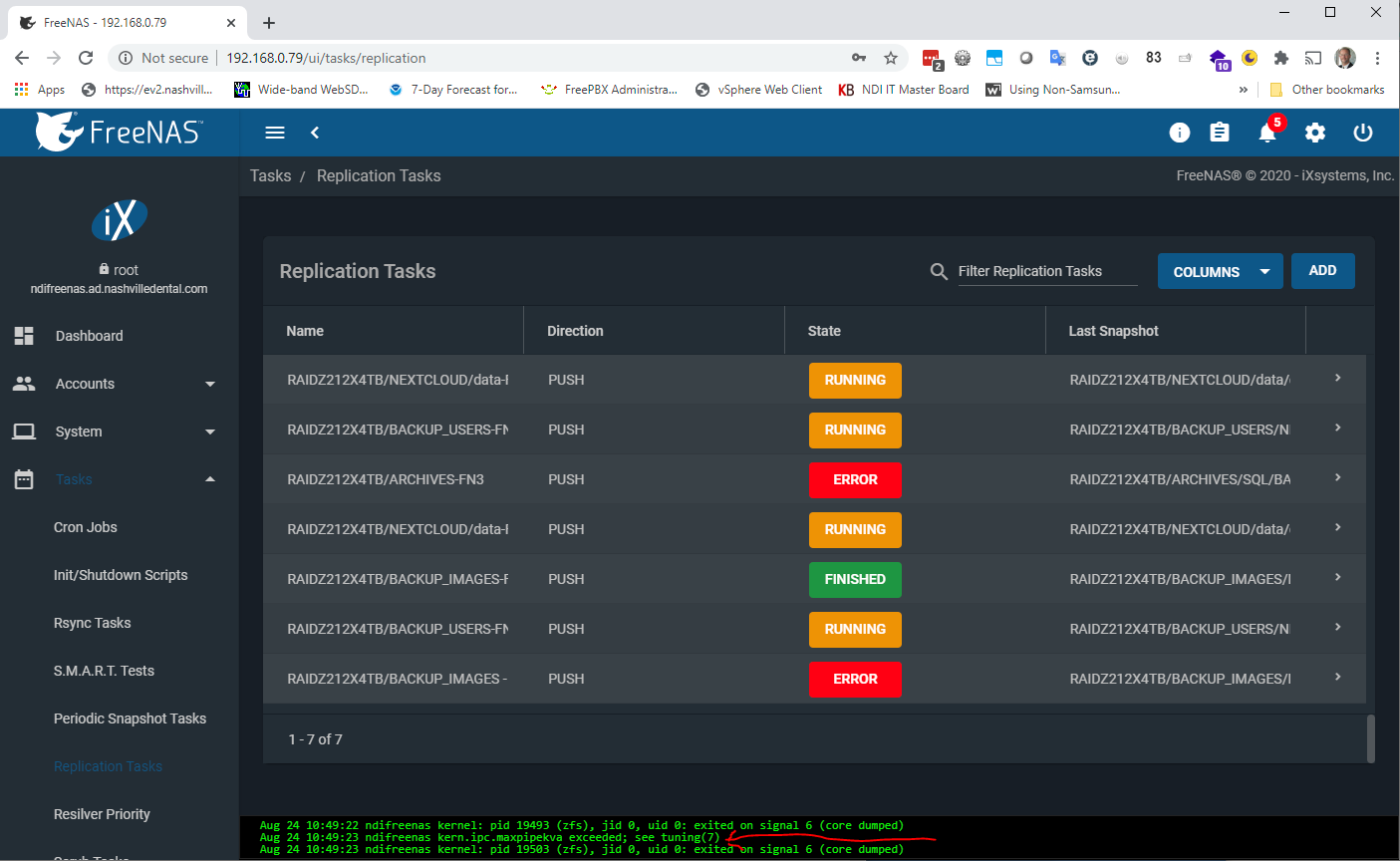1400x861 pixels.
Task: Click RAIDZ212X4TB/ARCHIVES-FN3 name text
Action: (x=386, y=479)
